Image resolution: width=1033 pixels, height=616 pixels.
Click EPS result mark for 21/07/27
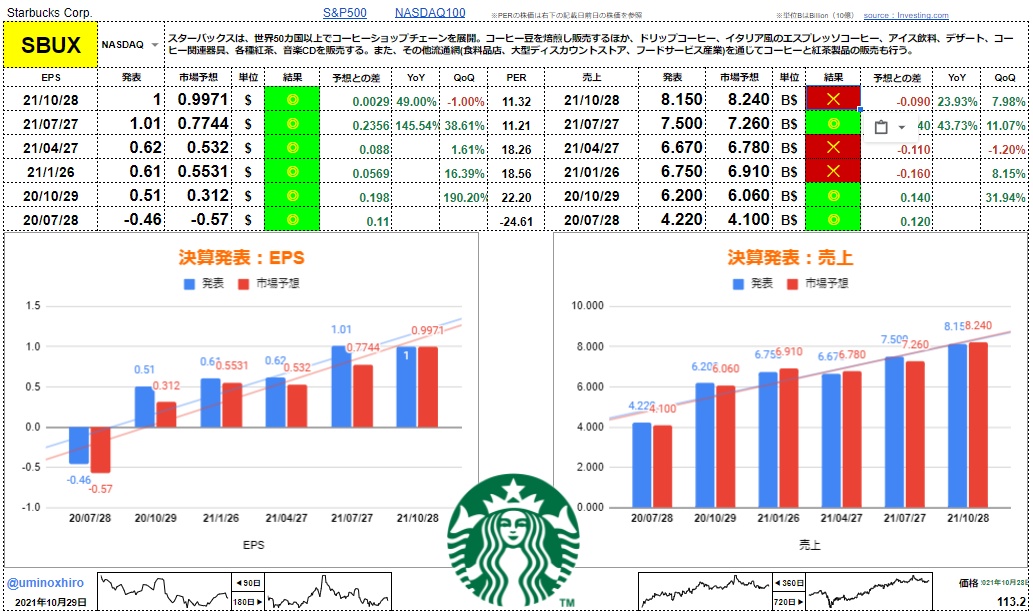click(292, 124)
